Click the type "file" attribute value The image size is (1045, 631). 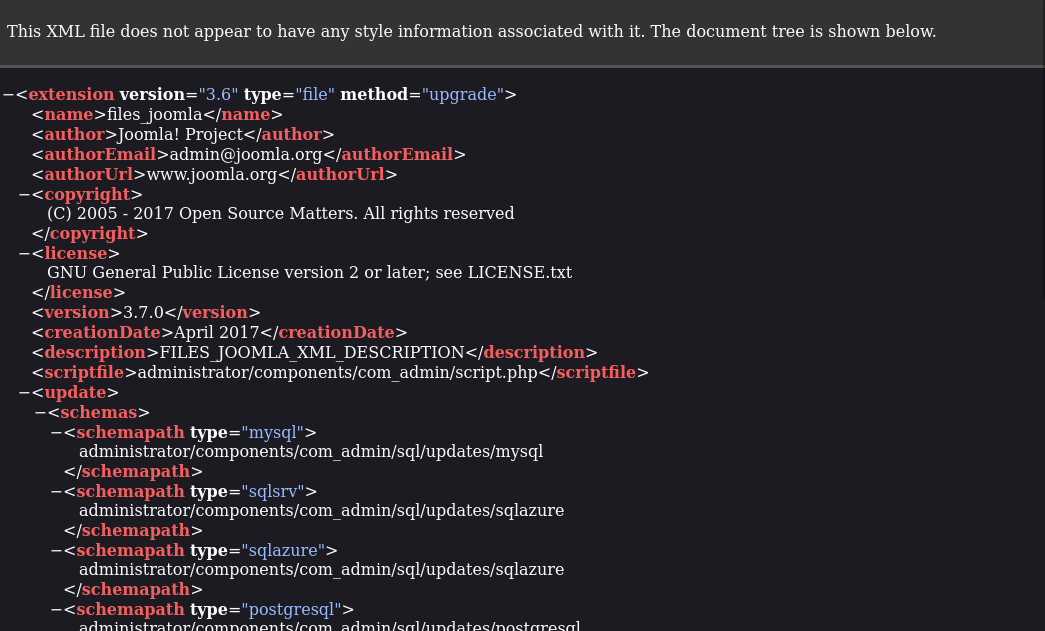click(x=315, y=95)
